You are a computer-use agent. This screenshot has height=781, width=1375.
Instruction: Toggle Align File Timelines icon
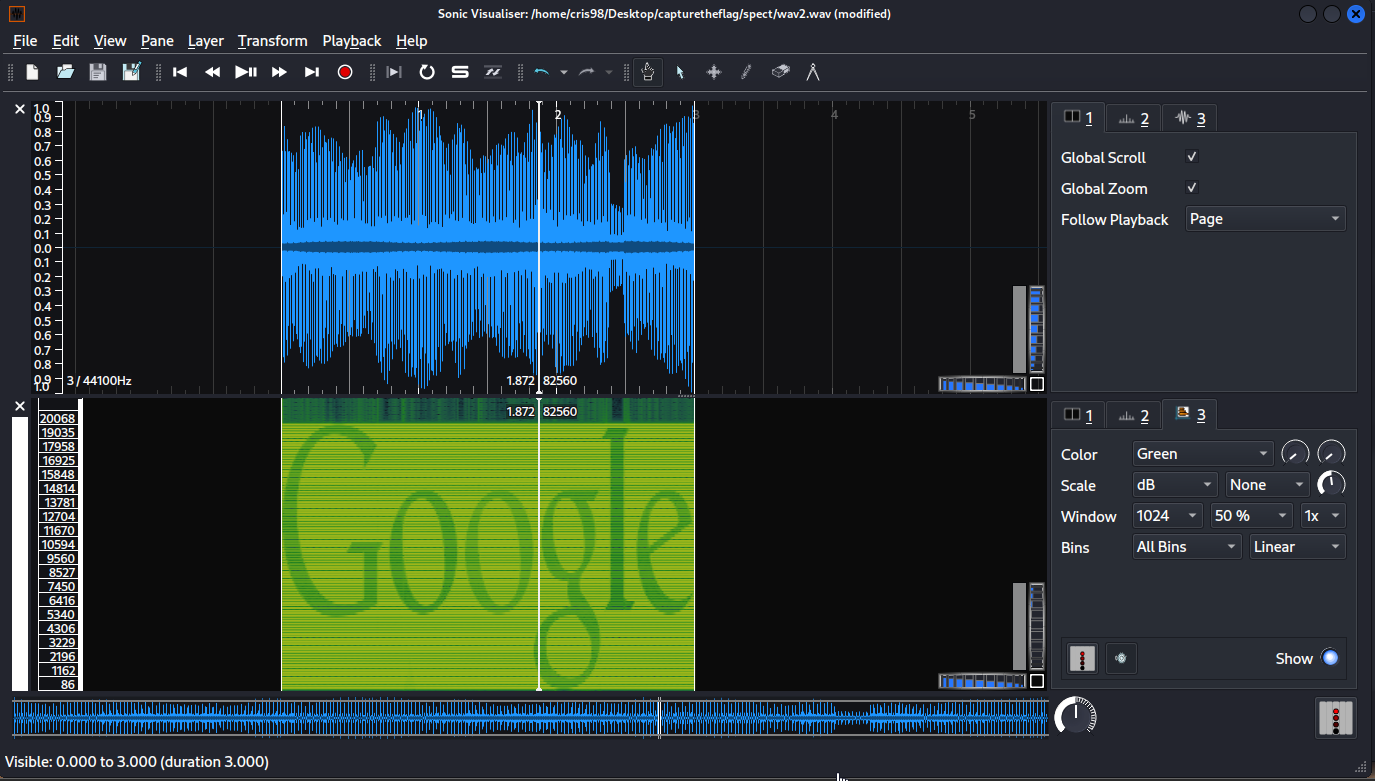click(x=492, y=72)
